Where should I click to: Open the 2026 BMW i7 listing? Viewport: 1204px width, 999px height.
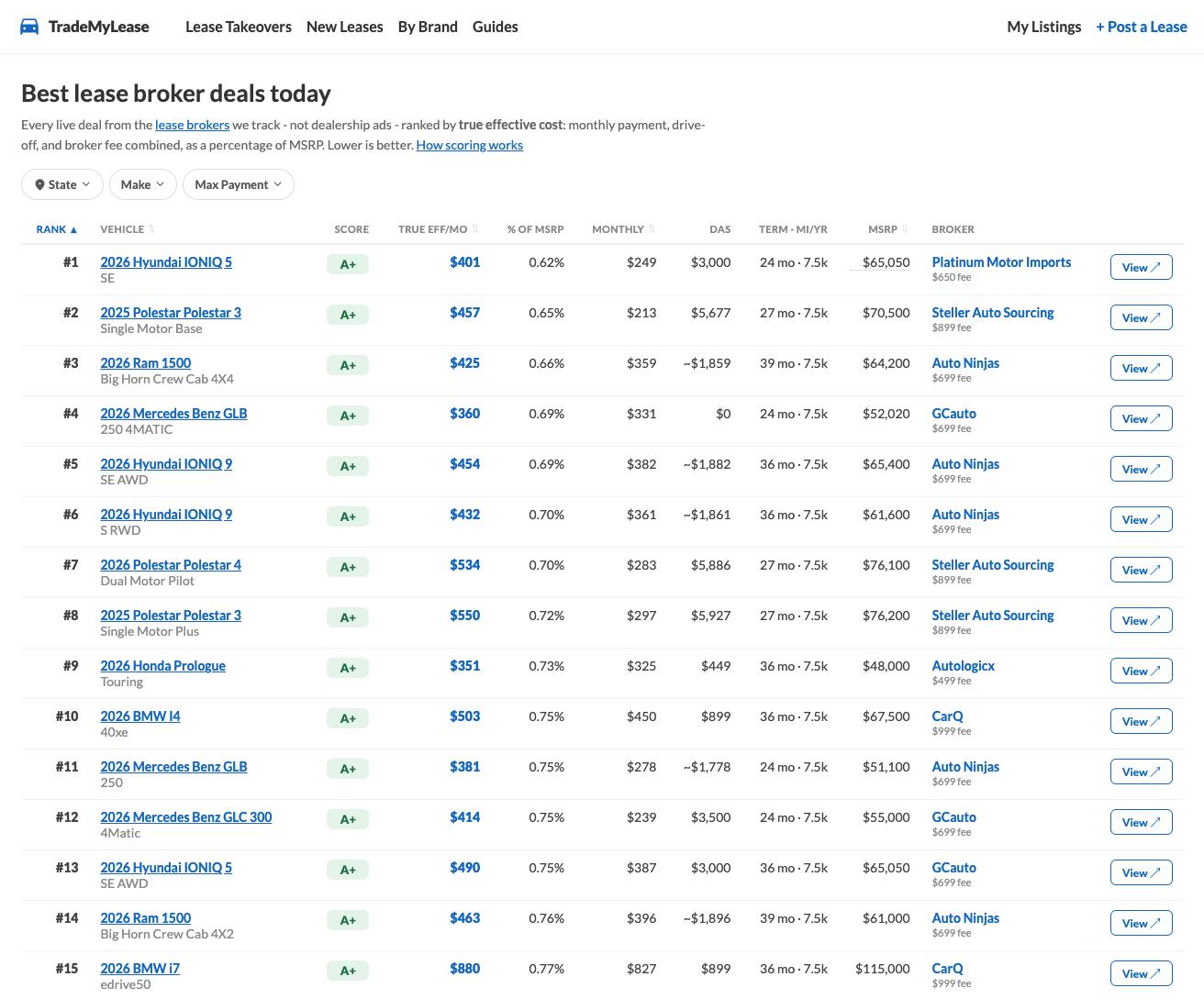coord(140,969)
